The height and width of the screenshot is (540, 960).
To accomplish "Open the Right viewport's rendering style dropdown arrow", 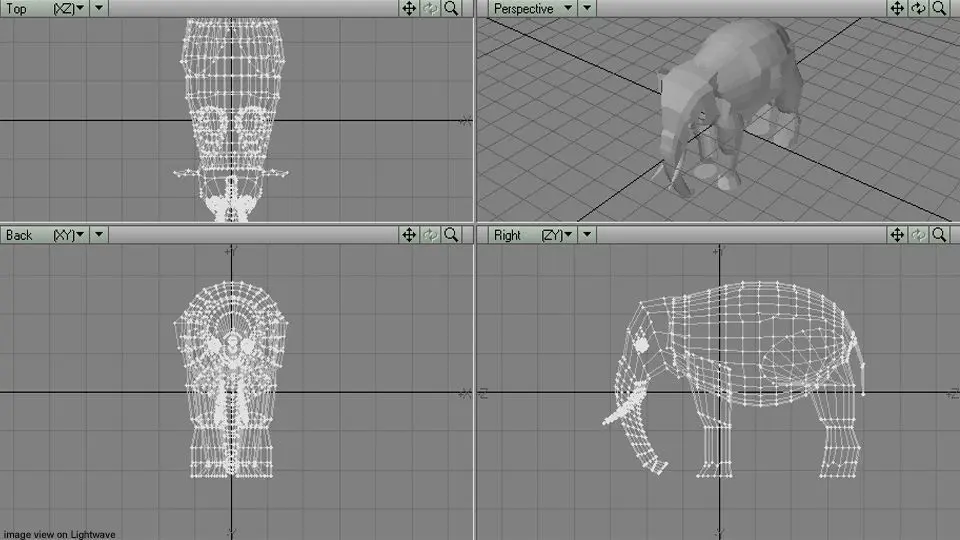I will tap(587, 235).
